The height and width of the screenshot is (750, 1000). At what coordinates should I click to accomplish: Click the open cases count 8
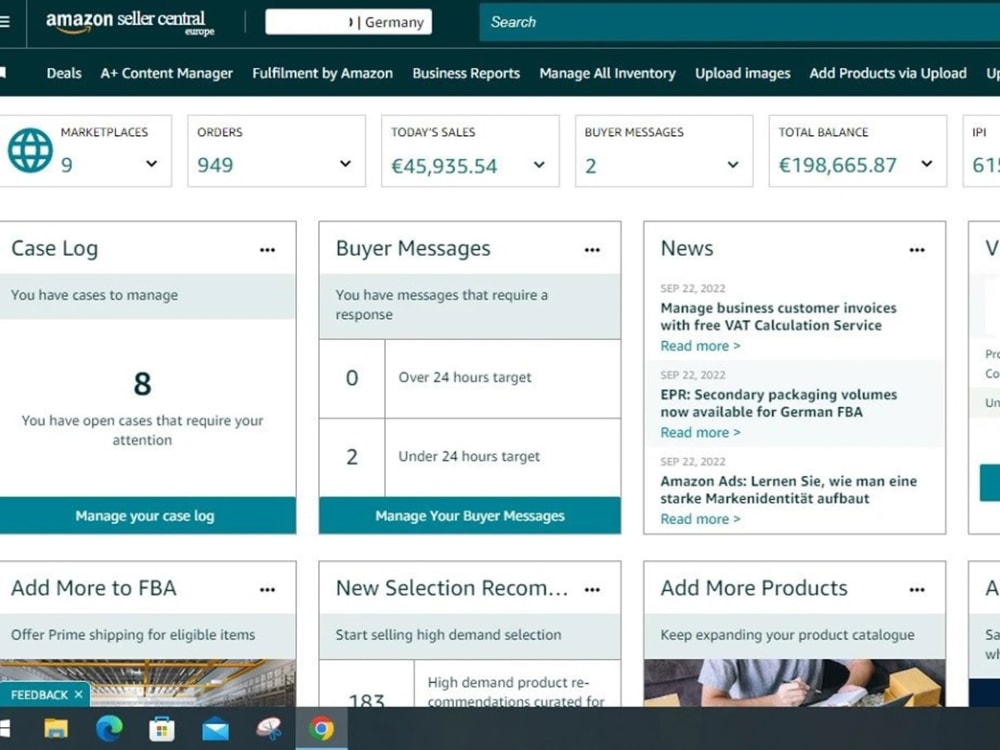pos(142,383)
